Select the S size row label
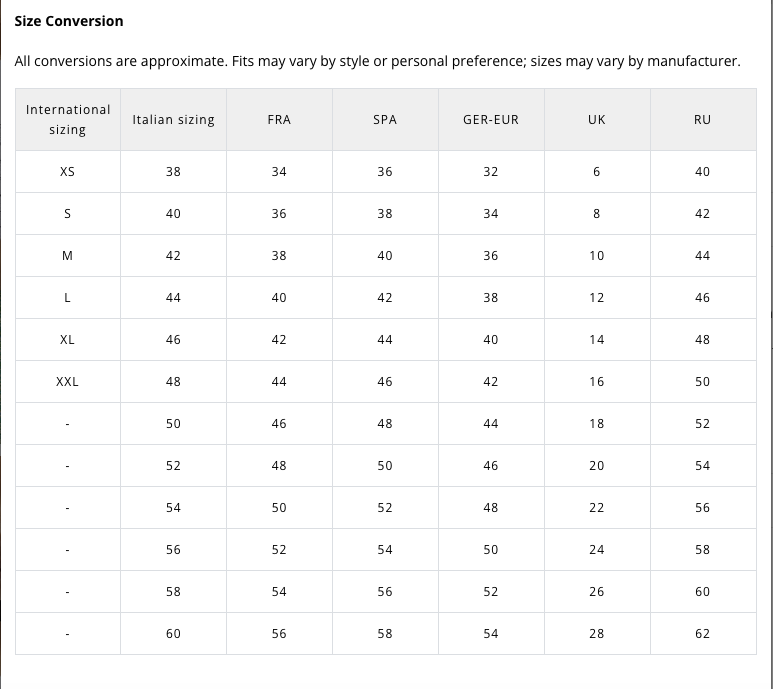The width and height of the screenshot is (773, 689). coord(67,214)
